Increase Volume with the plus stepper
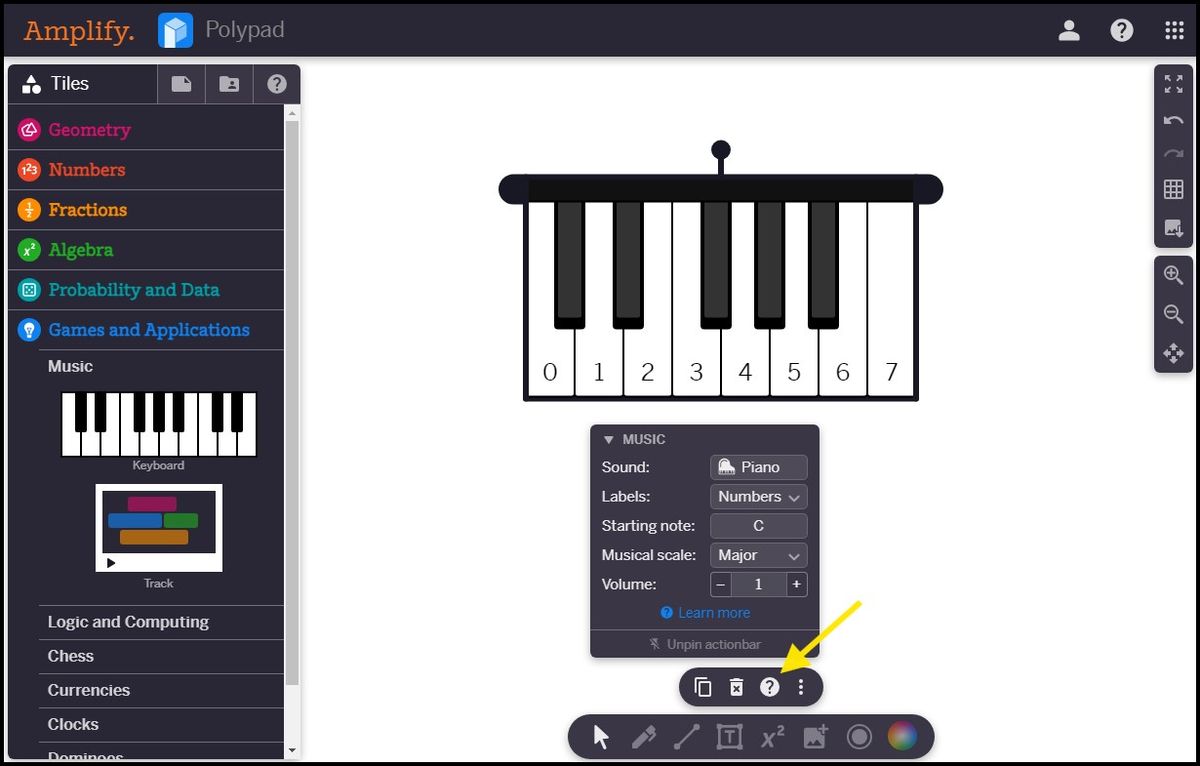 coord(796,585)
